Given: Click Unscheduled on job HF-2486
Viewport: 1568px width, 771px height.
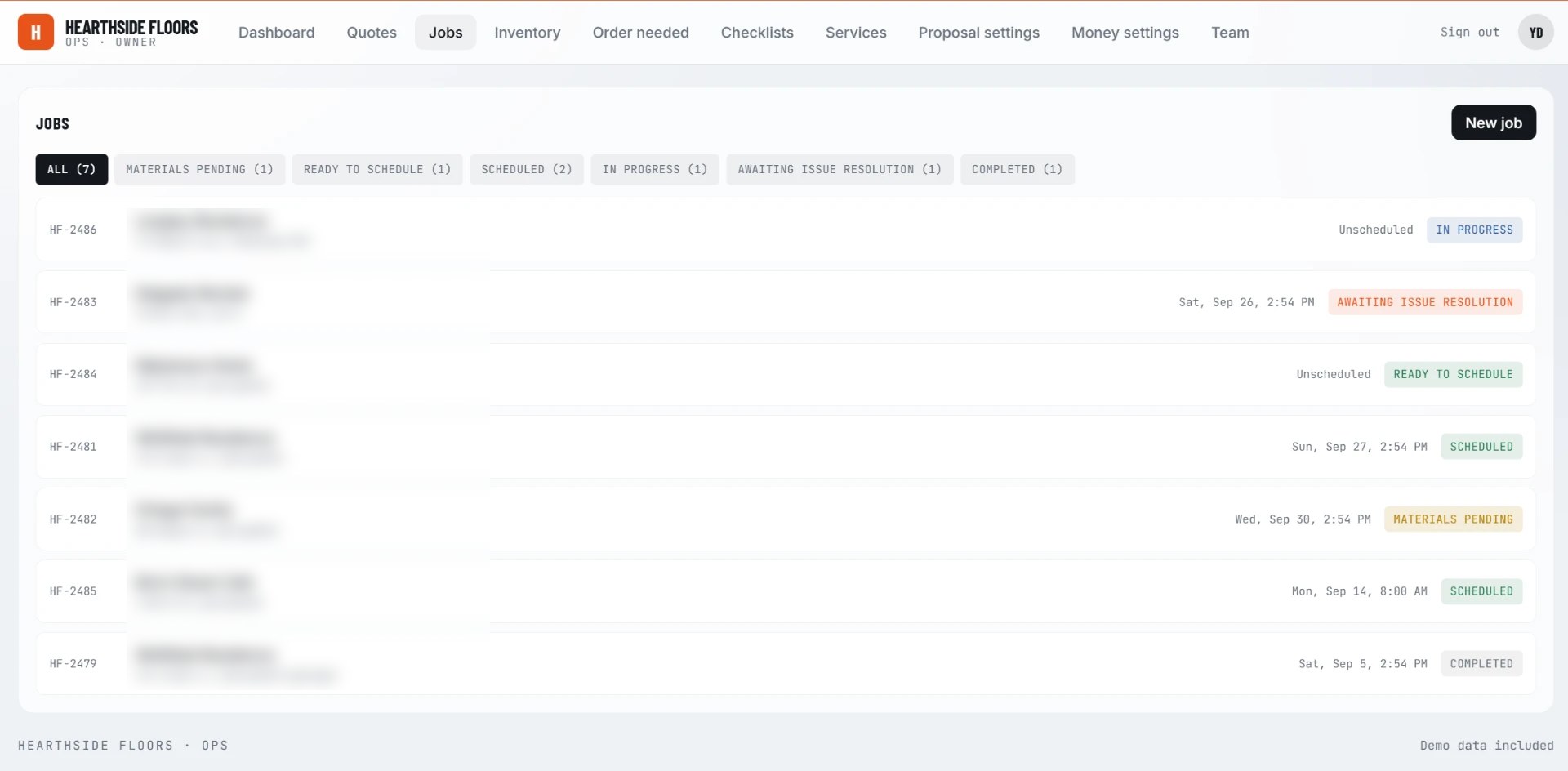Looking at the screenshot, I should (1375, 230).
